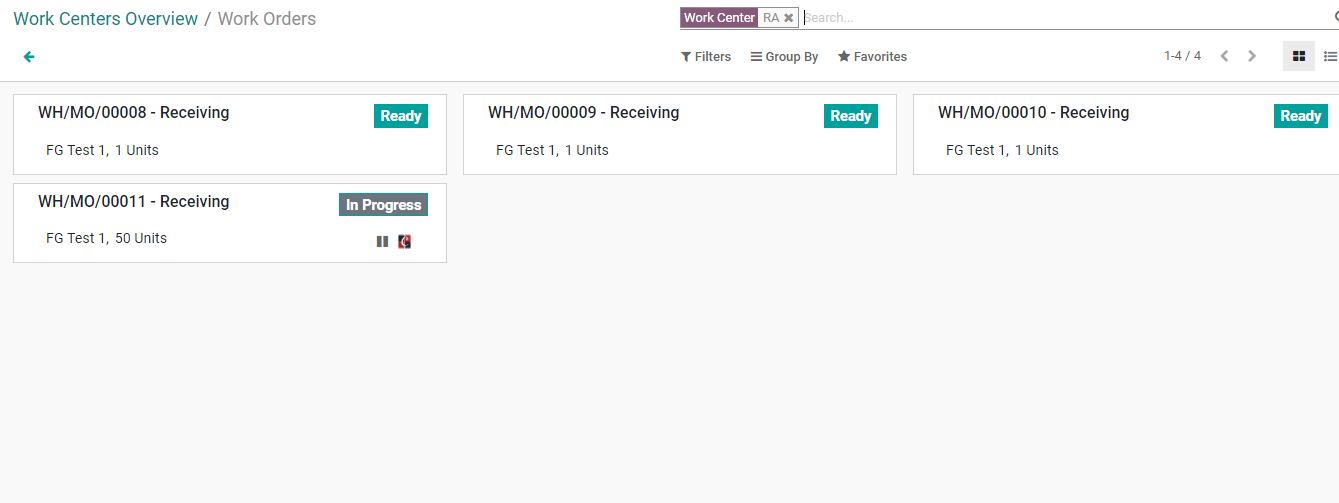Go to previous page of results
This screenshot has width=1339, height=503.
(x=1224, y=56)
